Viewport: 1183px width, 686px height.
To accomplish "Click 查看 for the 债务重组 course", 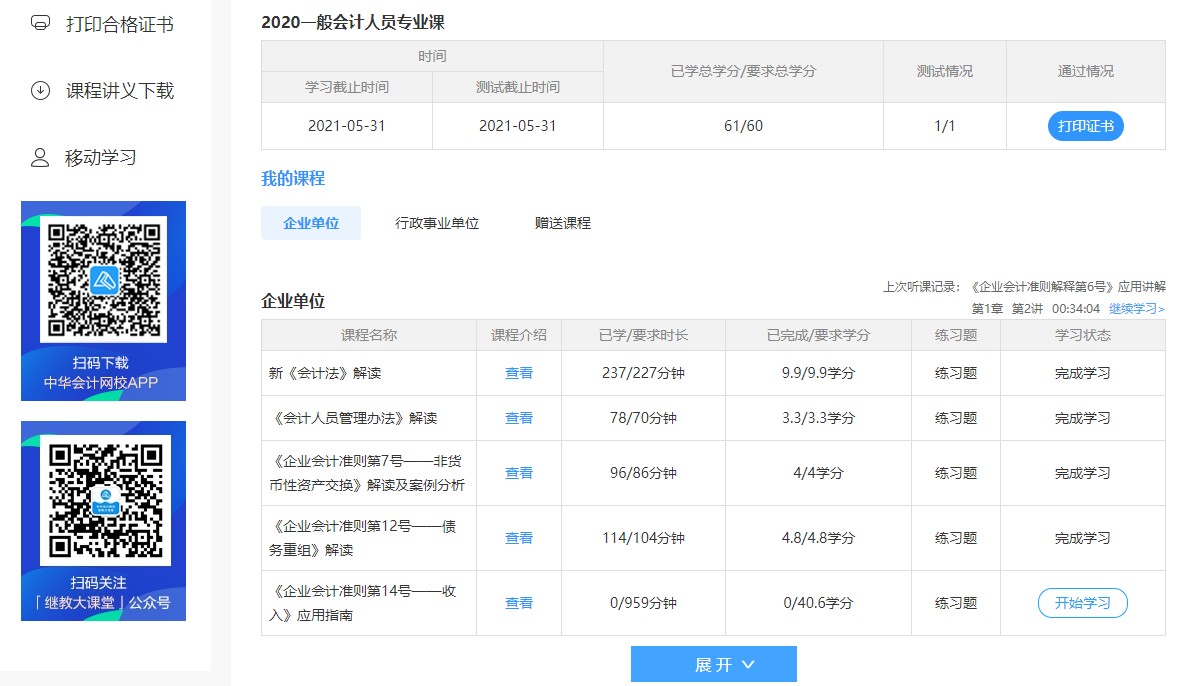I will (518, 537).
